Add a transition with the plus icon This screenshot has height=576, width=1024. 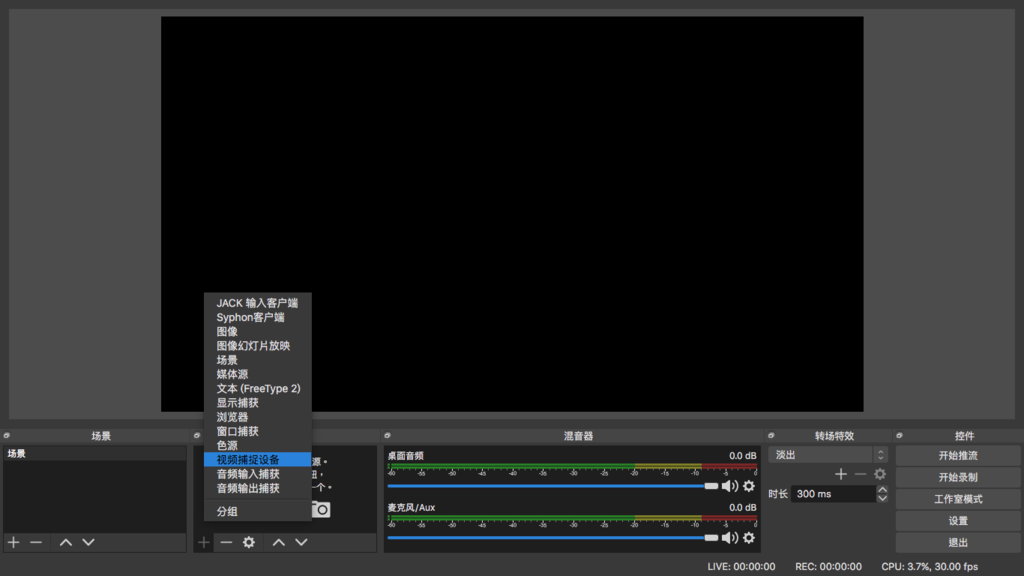pyautogui.click(x=841, y=473)
